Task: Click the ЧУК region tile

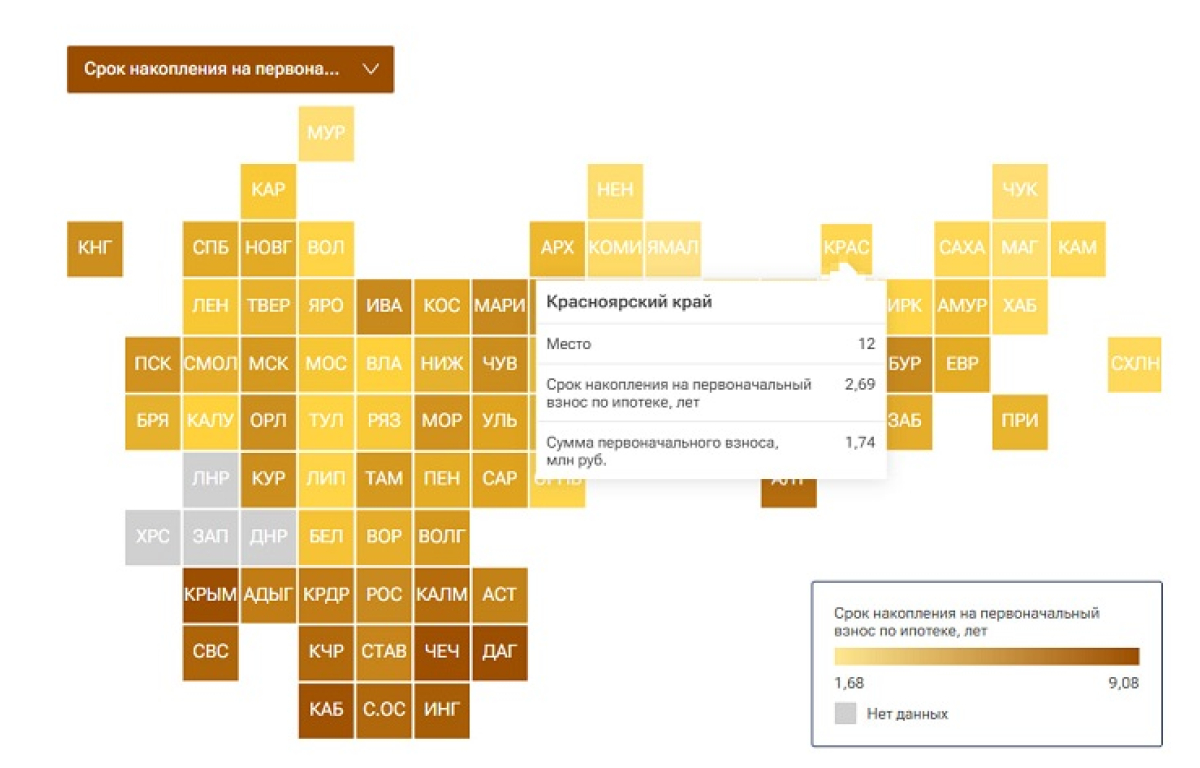Action: [x=1019, y=190]
